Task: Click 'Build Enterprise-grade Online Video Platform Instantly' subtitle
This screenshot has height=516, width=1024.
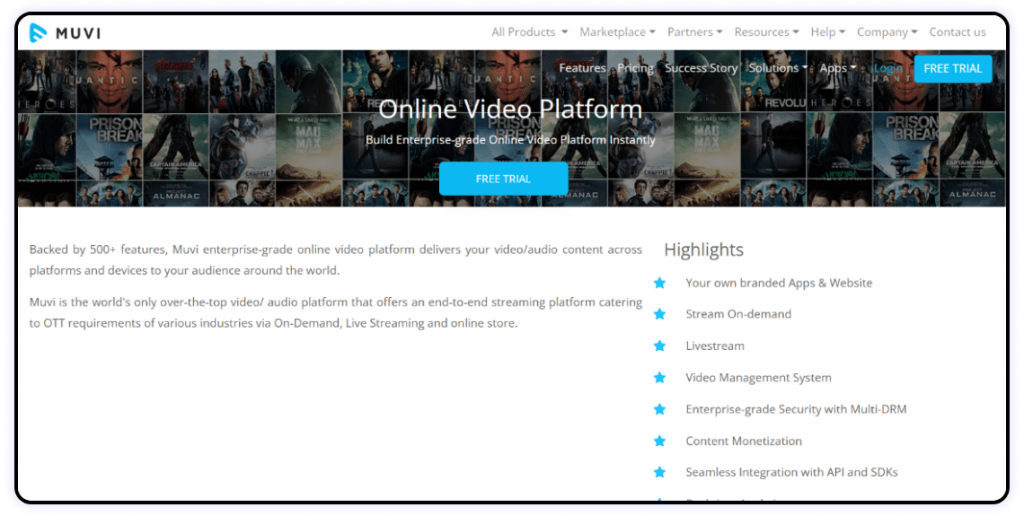Action: (x=510, y=140)
